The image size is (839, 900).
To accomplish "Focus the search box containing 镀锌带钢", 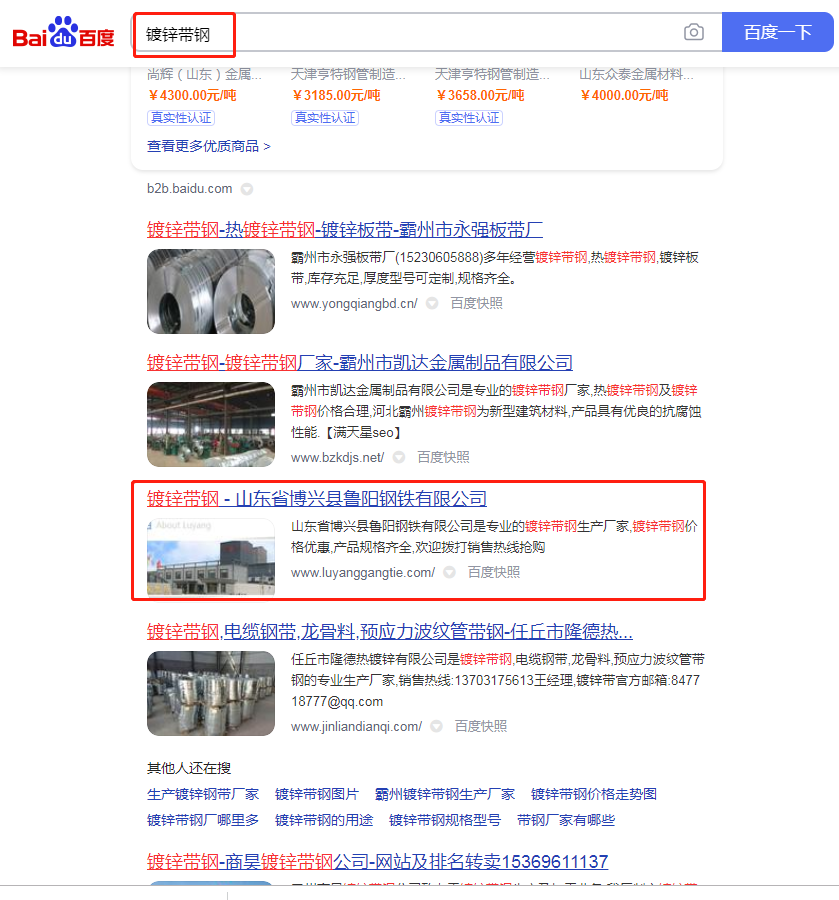I will click(x=427, y=33).
